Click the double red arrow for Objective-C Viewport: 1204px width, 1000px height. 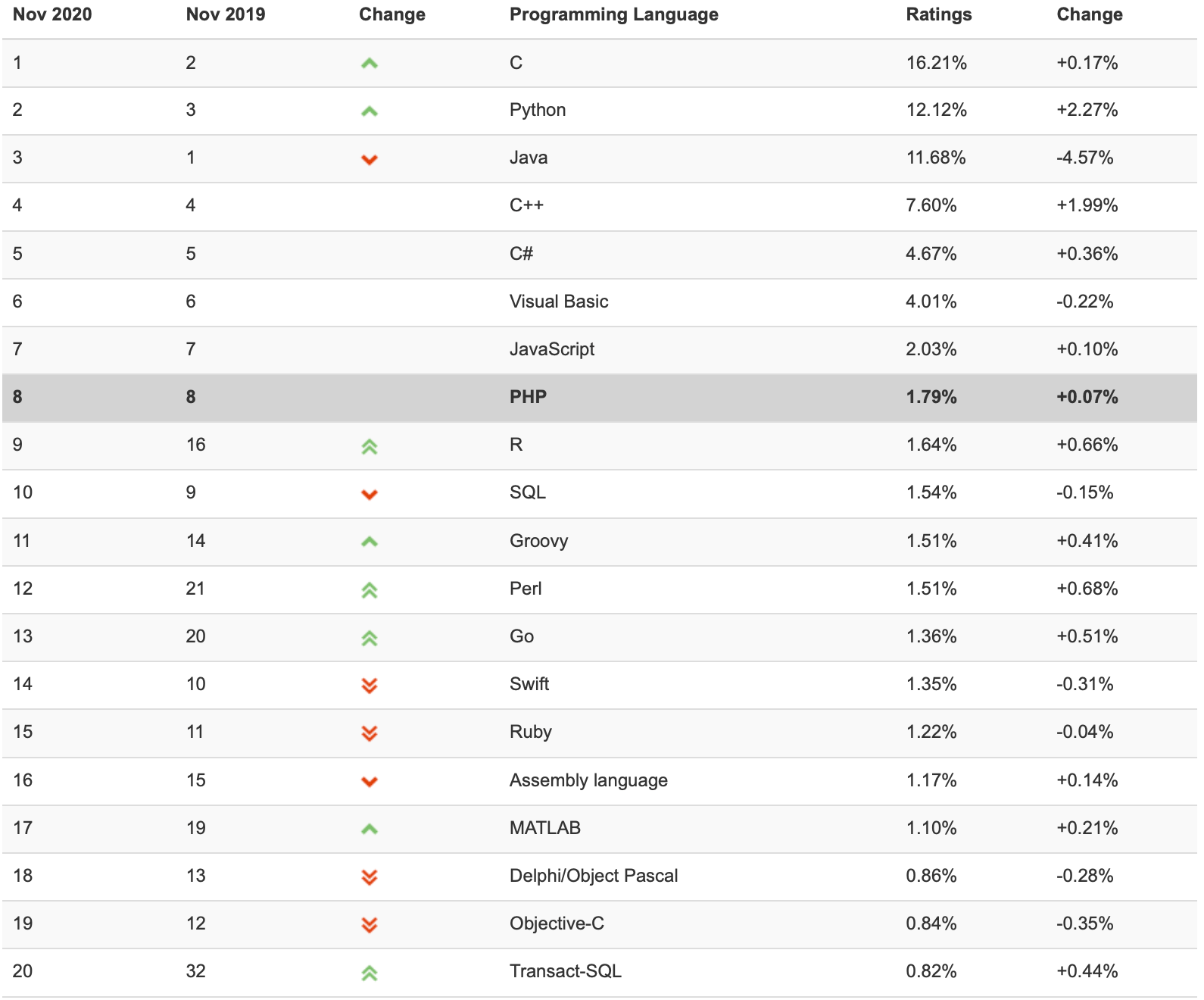370,925
